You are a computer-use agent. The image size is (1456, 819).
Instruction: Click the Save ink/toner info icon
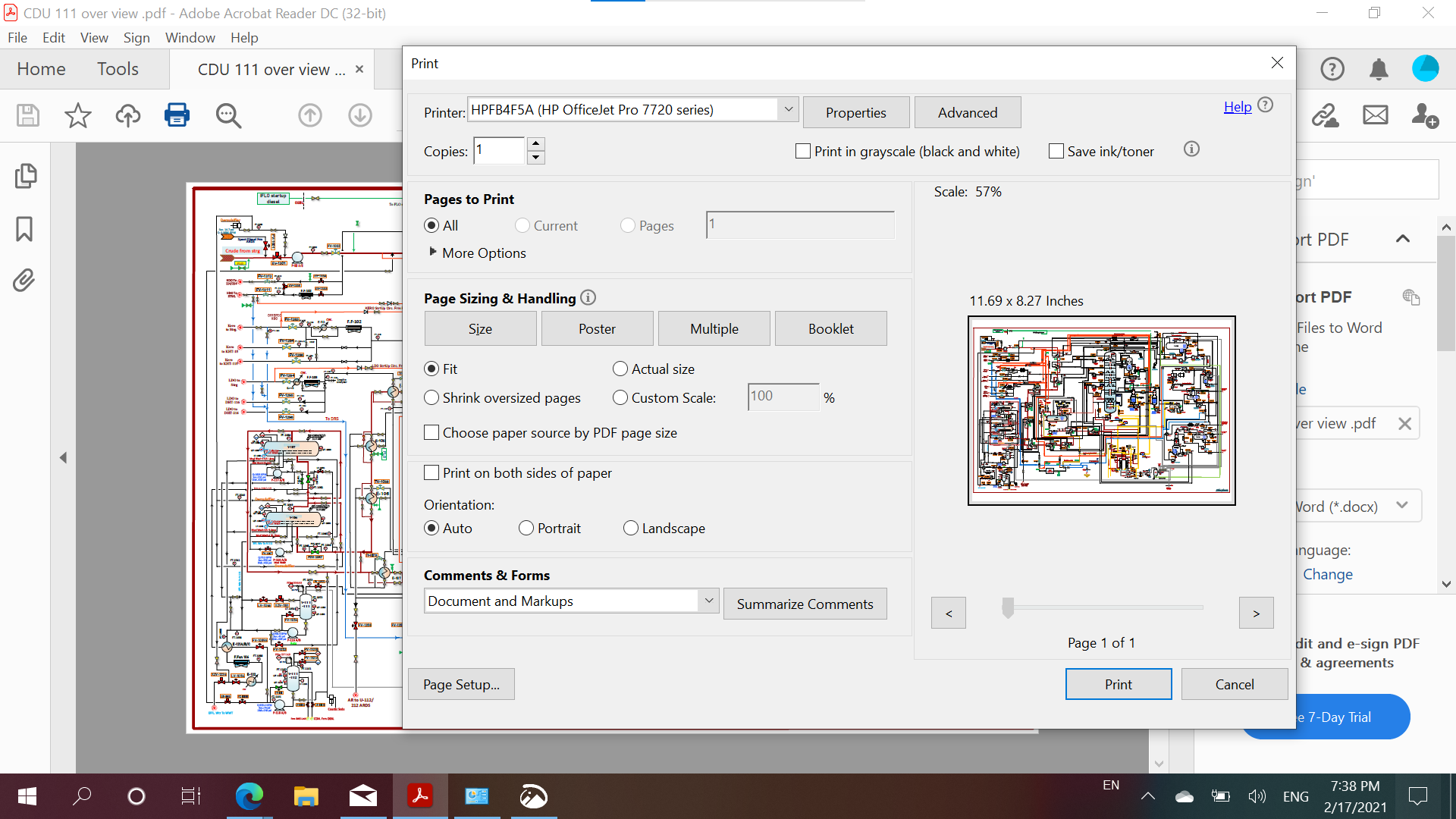pyautogui.click(x=1191, y=149)
